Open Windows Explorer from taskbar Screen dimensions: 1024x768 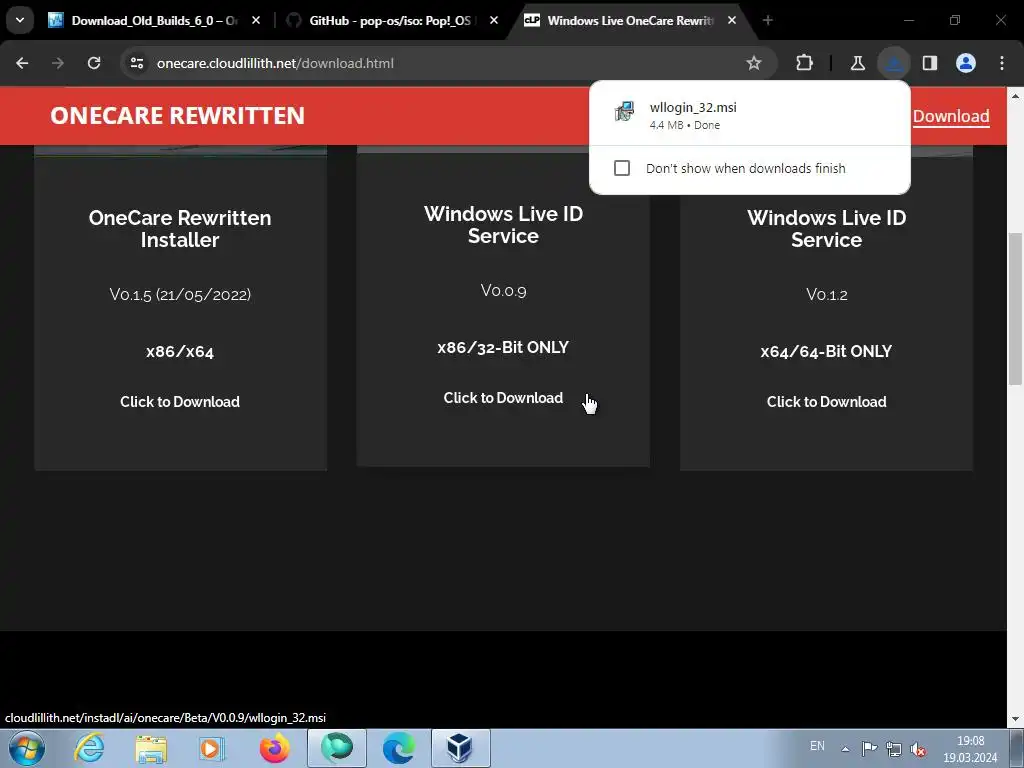pyautogui.click(x=151, y=748)
